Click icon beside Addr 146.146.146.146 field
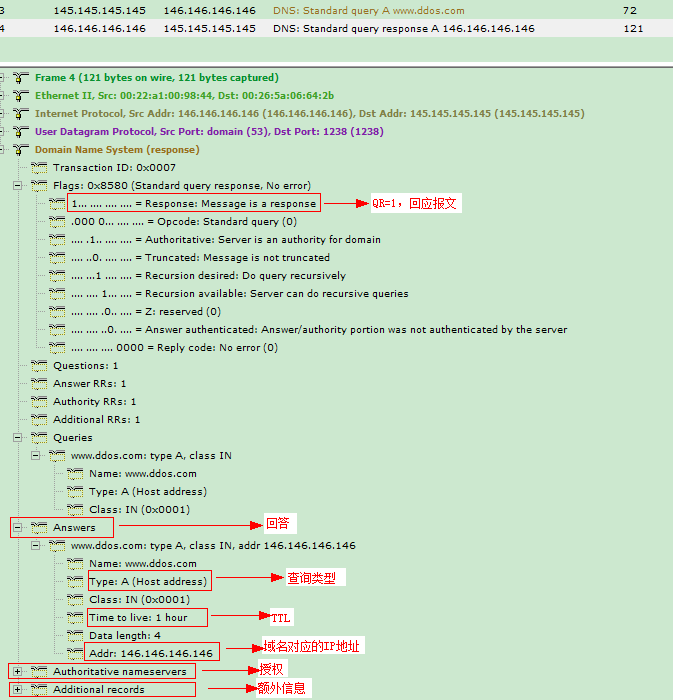The width and height of the screenshot is (673, 700). 75,654
